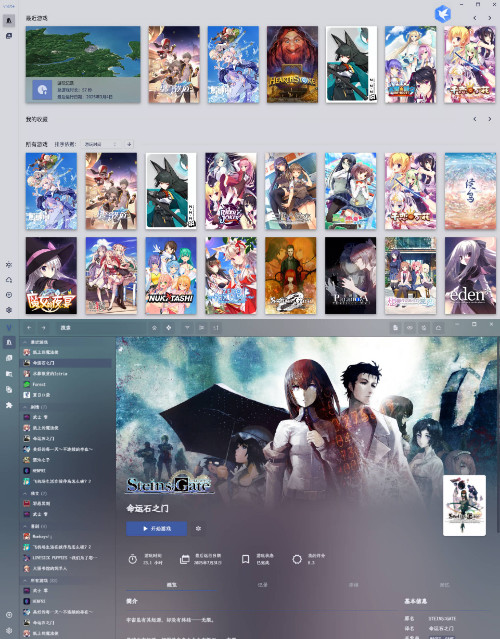Open the sort-by dropdown above all games

100,144
